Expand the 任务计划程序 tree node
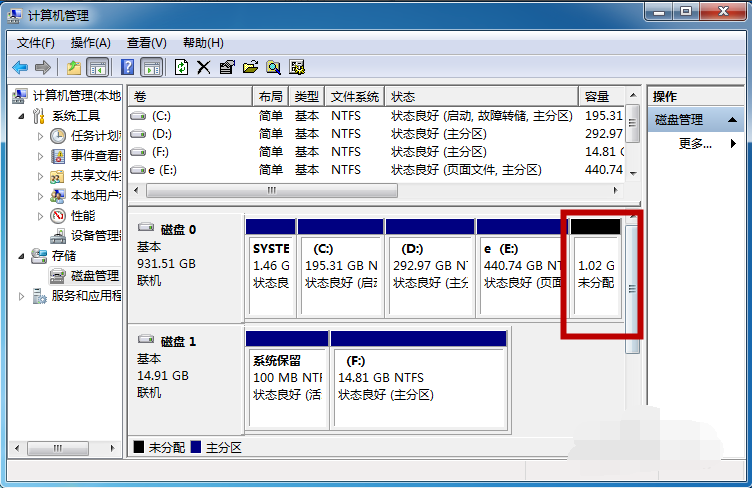Viewport: 752px width, 488px height. [40, 136]
